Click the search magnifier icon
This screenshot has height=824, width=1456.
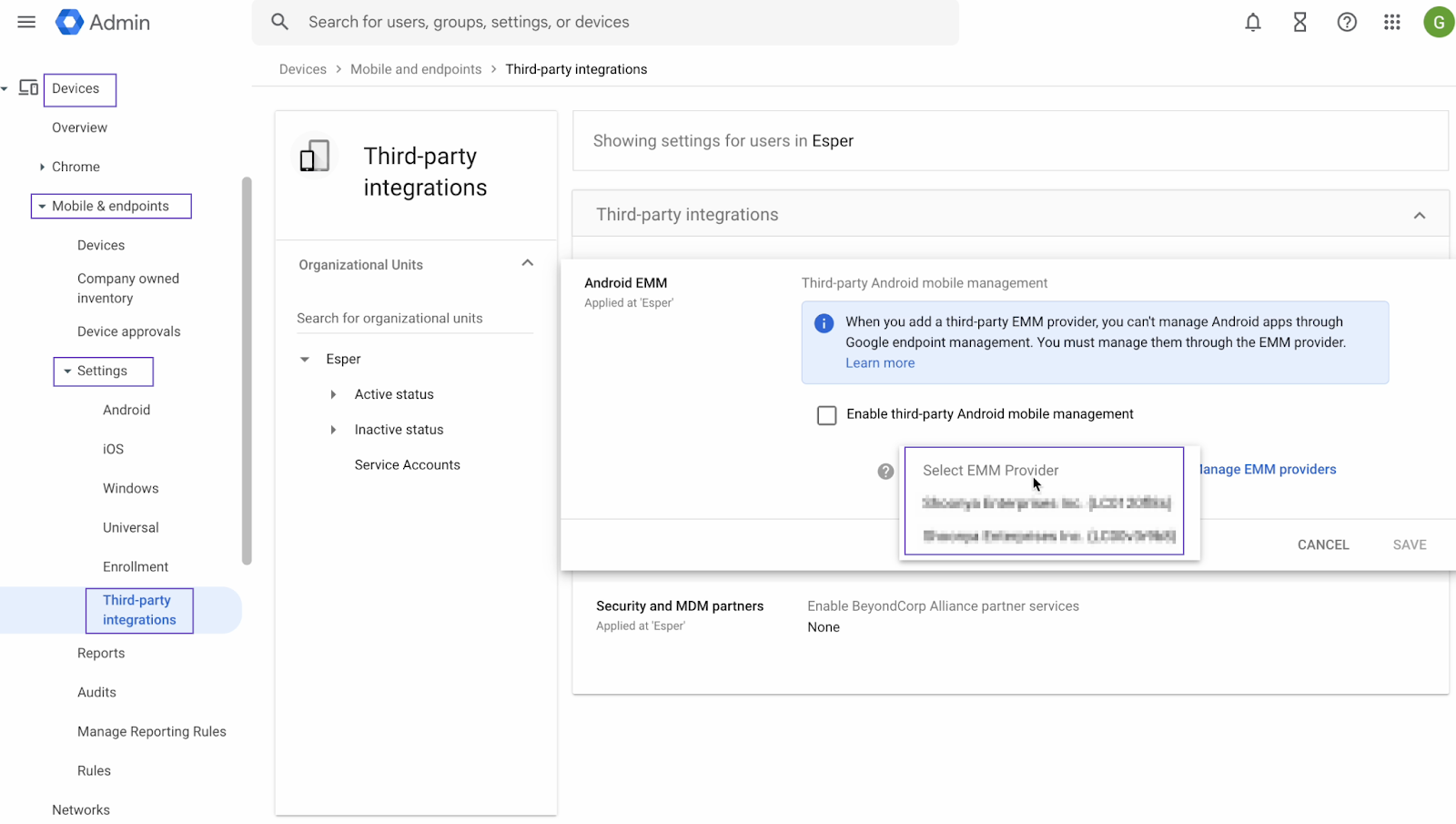coord(279,21)
